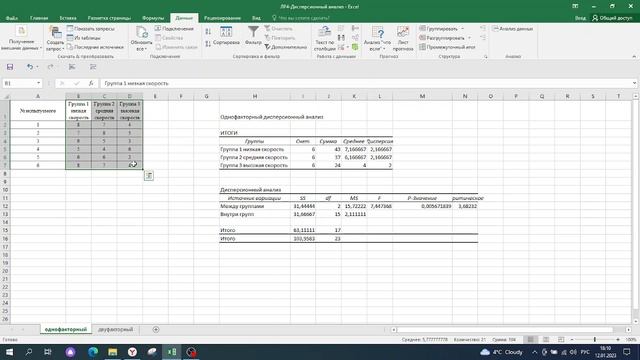Click the Save icon in quick access toolbar
This screenshot has width=640, height=360.
(x=10, y=67)
